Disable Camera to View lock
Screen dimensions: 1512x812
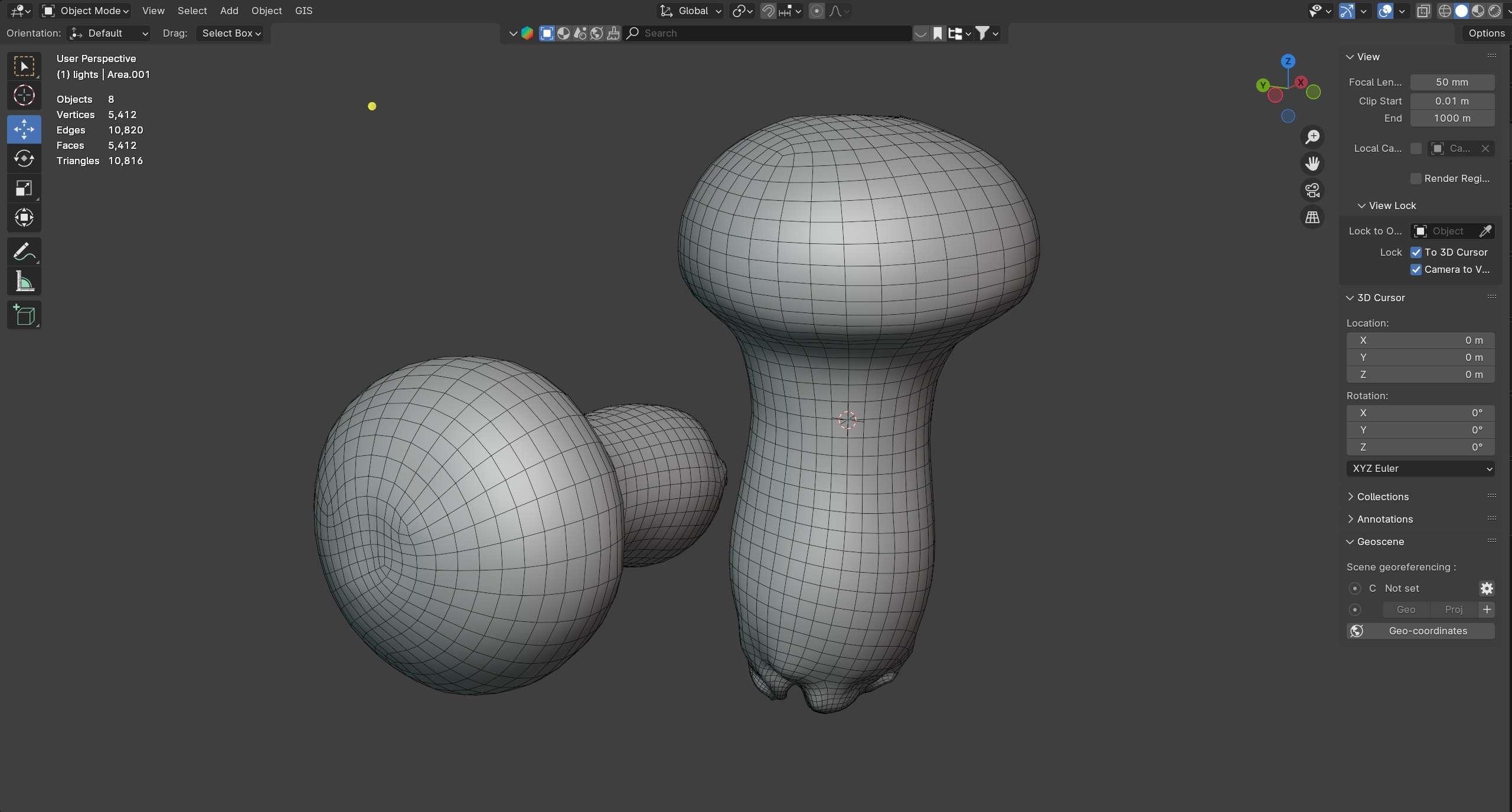point(1416,269)
